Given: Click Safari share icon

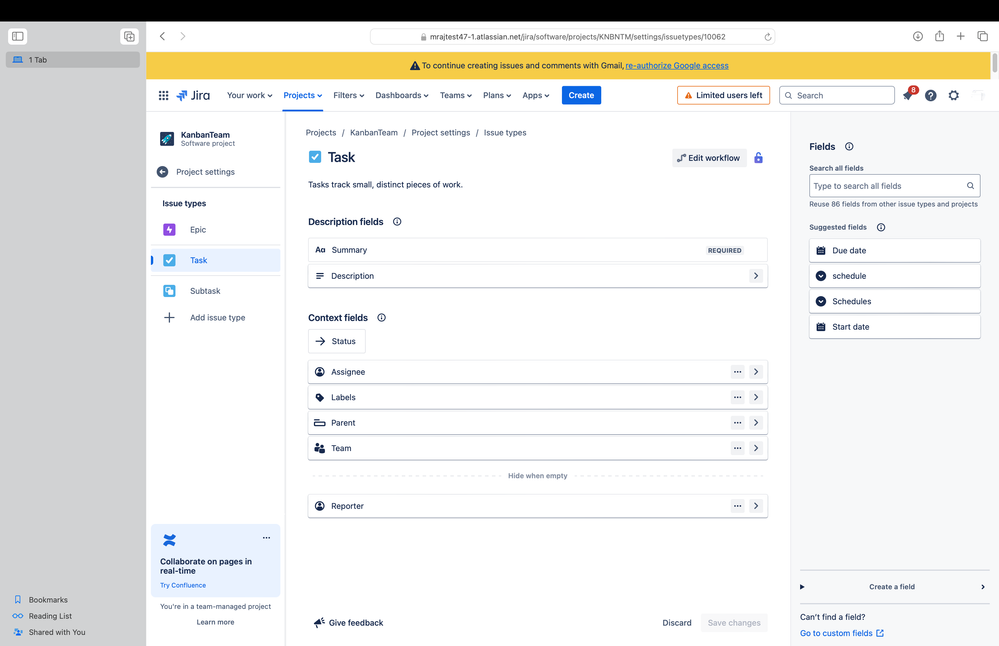Looking at the screenshot, I should (939, 36).
